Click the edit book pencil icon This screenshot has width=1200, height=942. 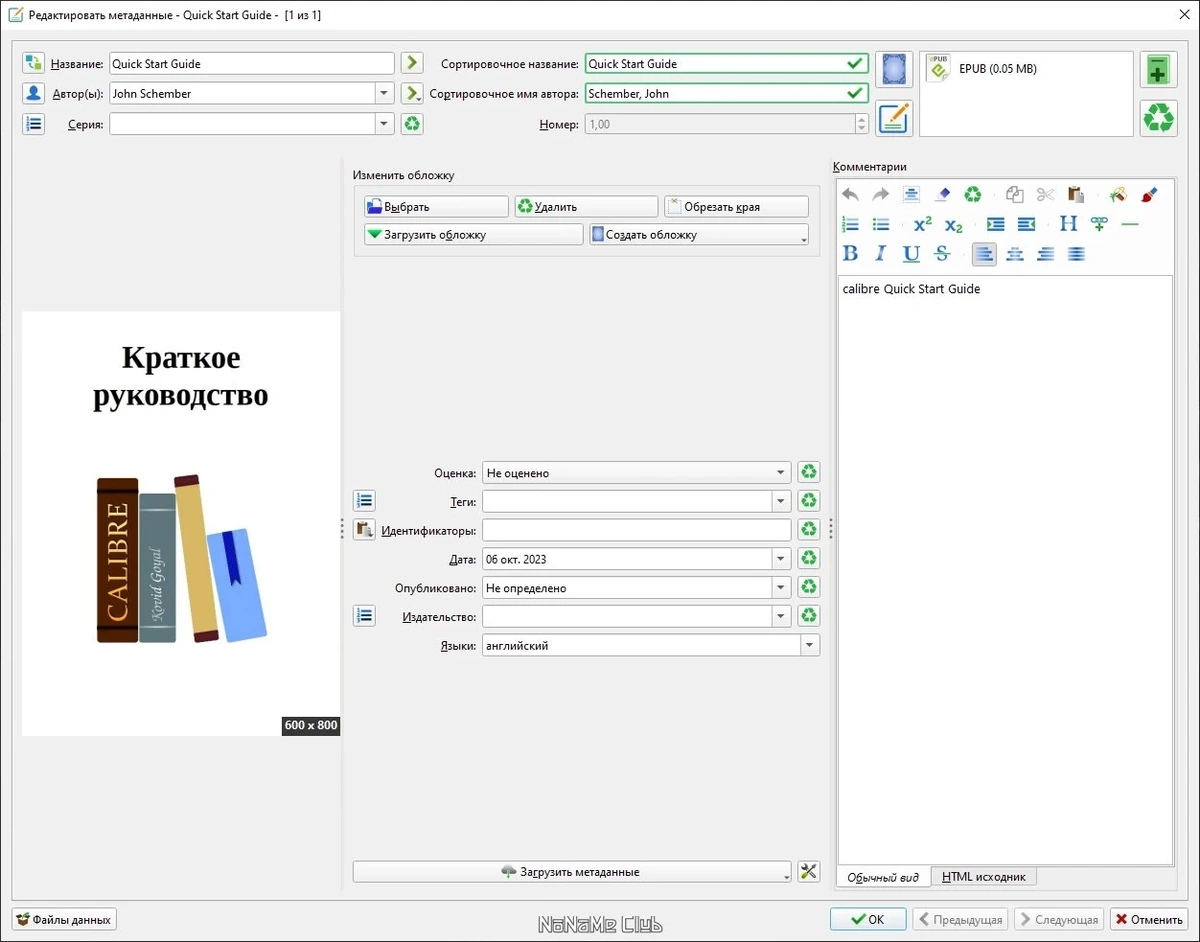(893, 118)
